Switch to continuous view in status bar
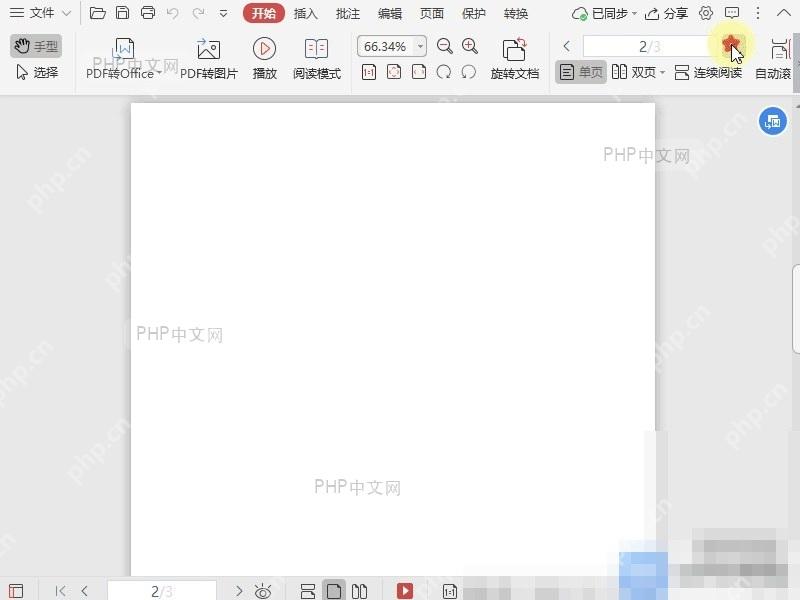Viewport: 800px width, 600px height. tap(308, 591)
